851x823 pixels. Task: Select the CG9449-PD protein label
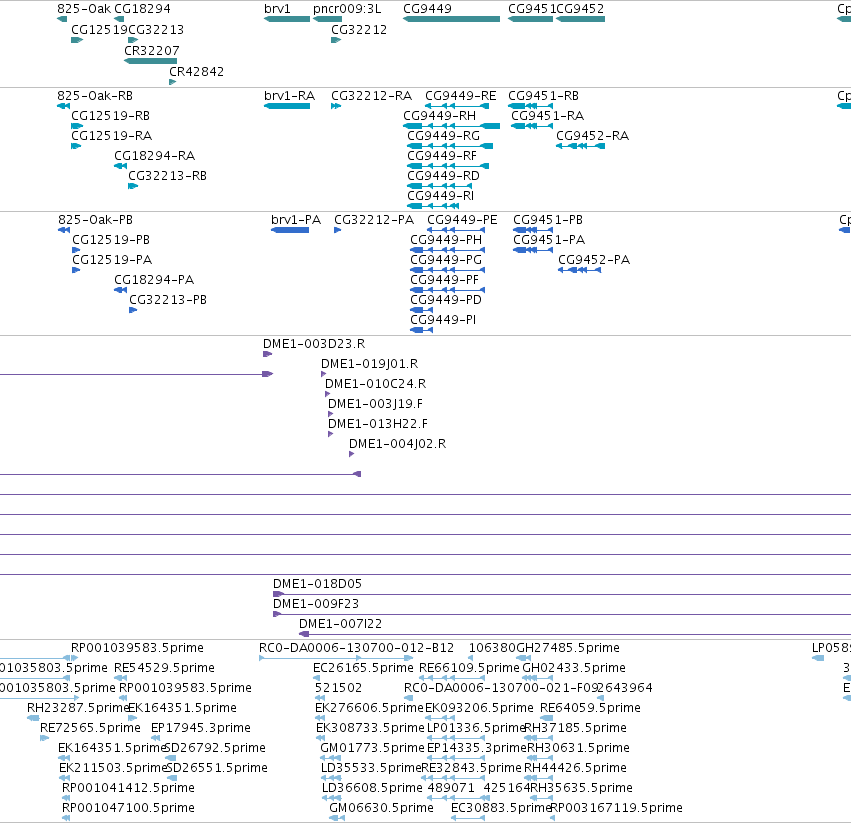(x=446, y=300)
